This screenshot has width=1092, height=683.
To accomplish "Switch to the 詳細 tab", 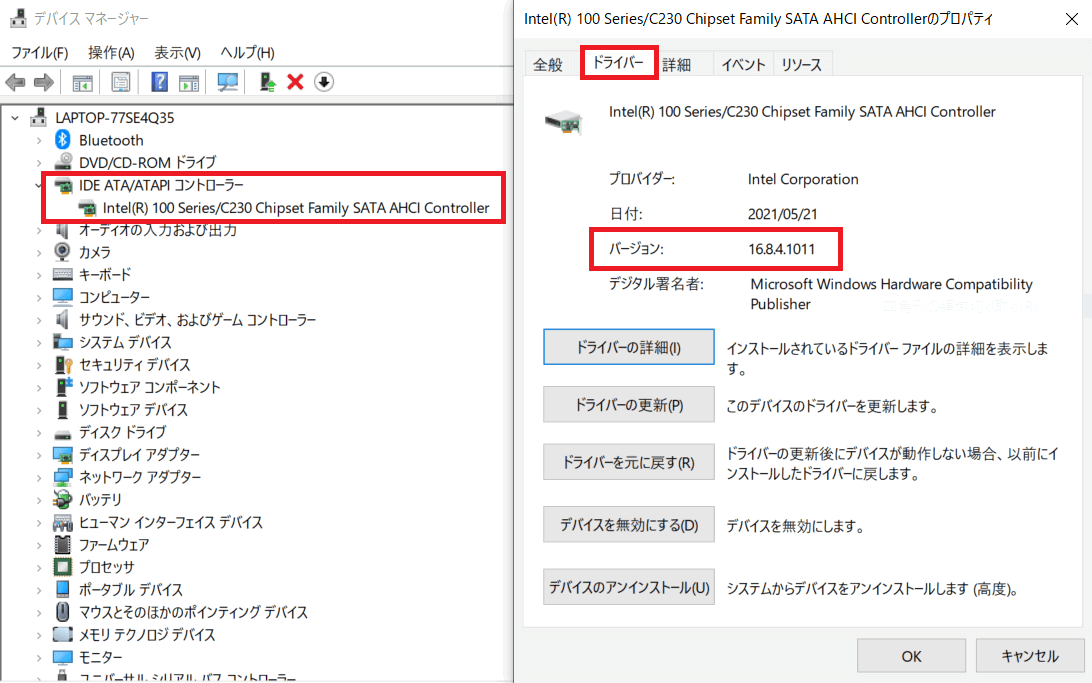I will click(x=676, y=65).
